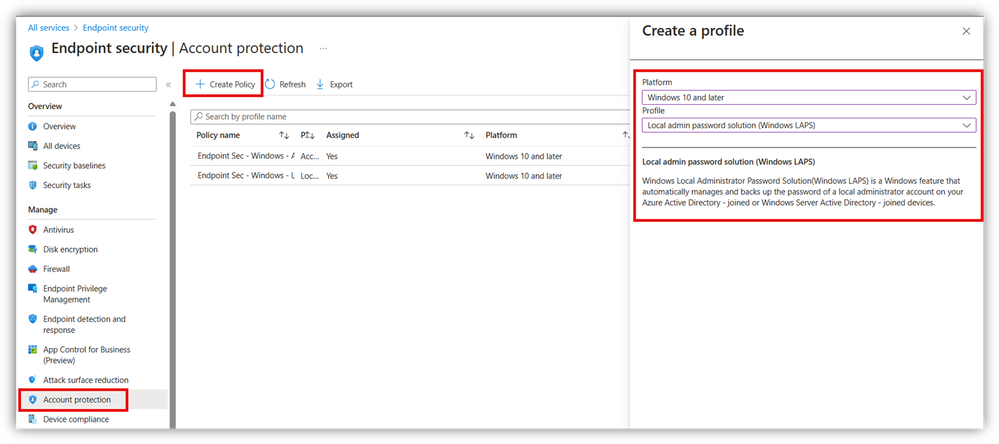This screenshot has height=444, width=999.
Task: Click the Search by profile name field
Action: coord(410,117)
